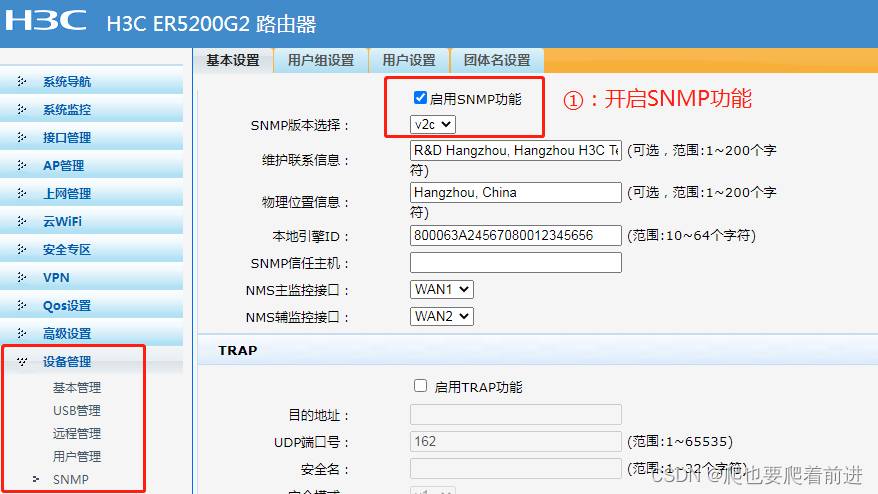This screenshot has width=878, height=494.
Task: Click arrow icon beside Qos设置
Action: coord(22,306)
